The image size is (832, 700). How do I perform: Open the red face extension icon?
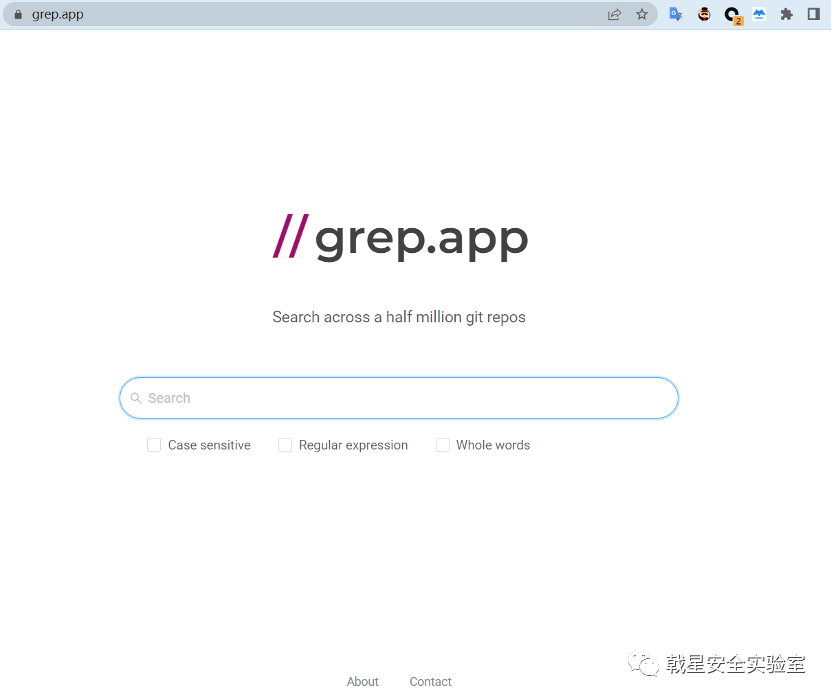tap(704, 14)
